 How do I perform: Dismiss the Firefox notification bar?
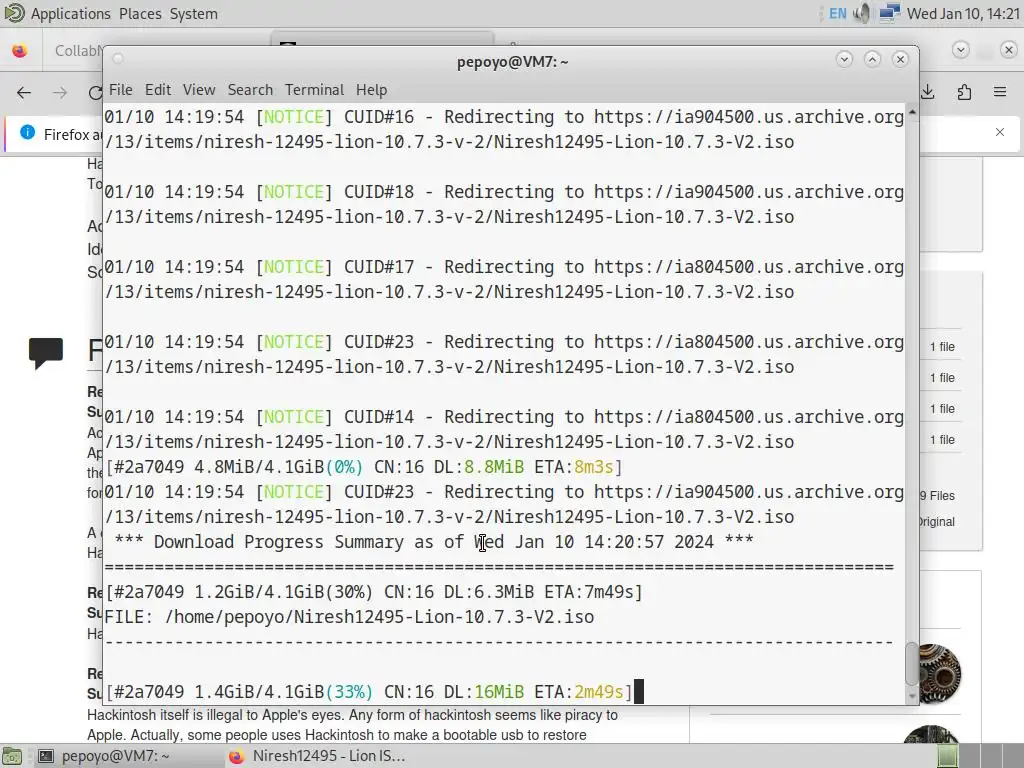click(1000, 133)
